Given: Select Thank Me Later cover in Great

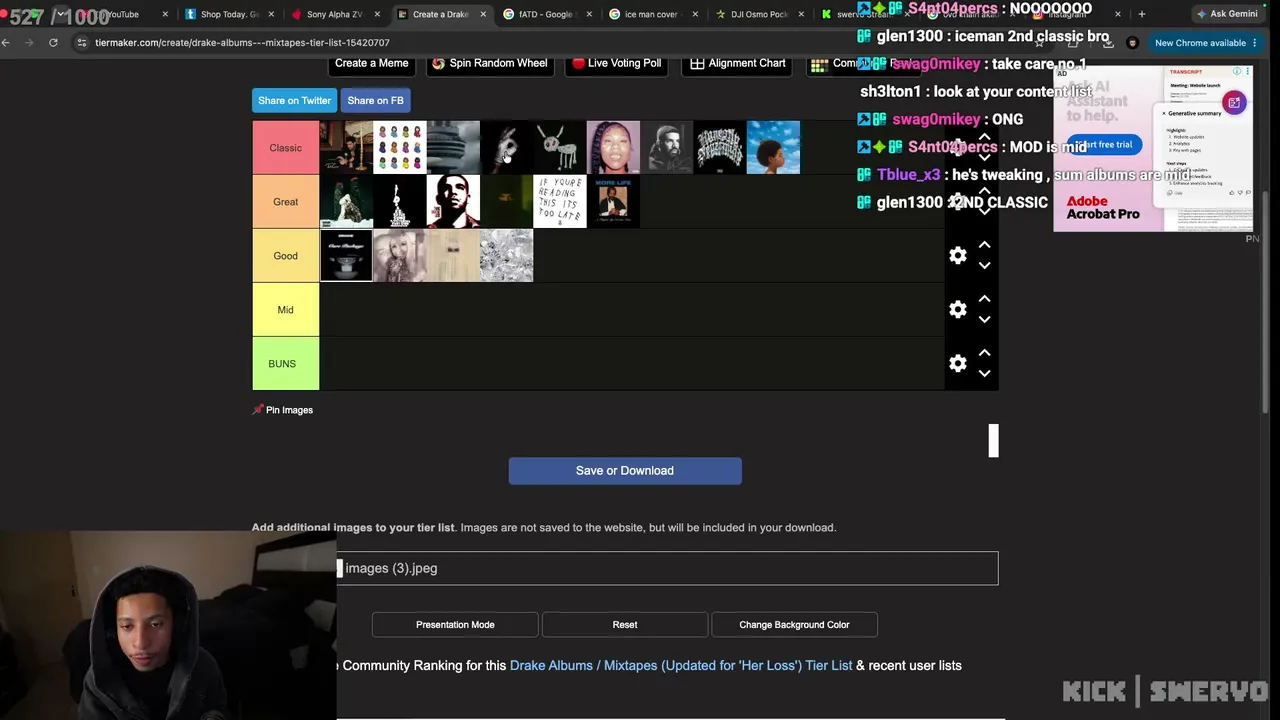Looking at the screenshot, I should pos(453,202).
